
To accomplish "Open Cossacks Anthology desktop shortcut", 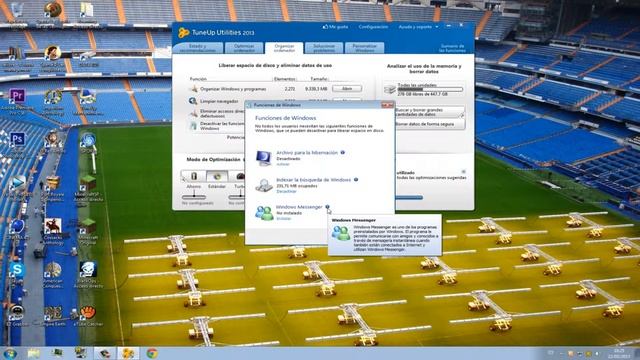I will 53,227.
